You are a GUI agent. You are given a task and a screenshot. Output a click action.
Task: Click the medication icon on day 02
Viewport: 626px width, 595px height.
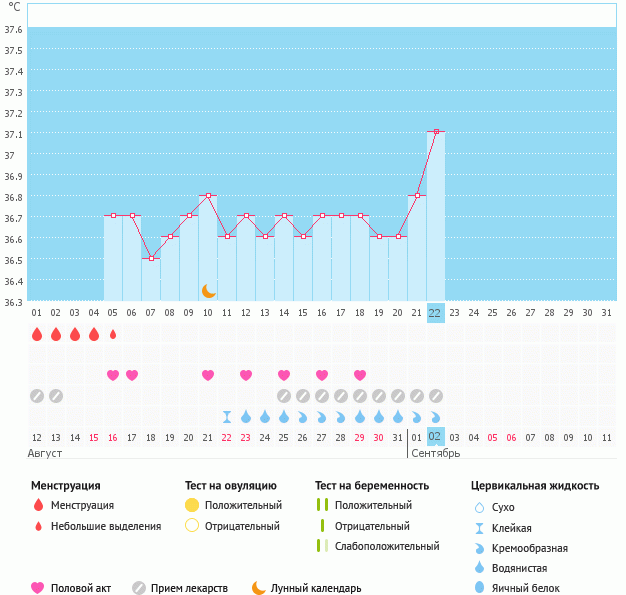[56, 396]
